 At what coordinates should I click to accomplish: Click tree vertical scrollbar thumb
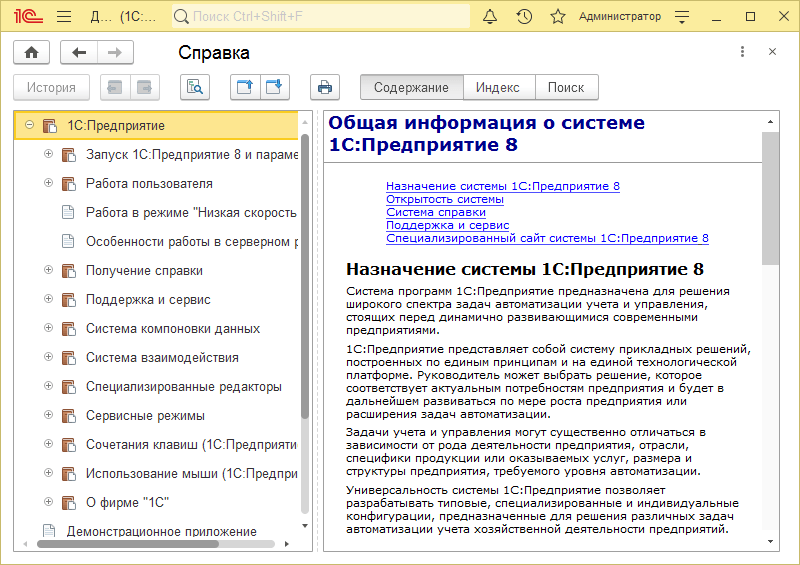click(305, 276)
